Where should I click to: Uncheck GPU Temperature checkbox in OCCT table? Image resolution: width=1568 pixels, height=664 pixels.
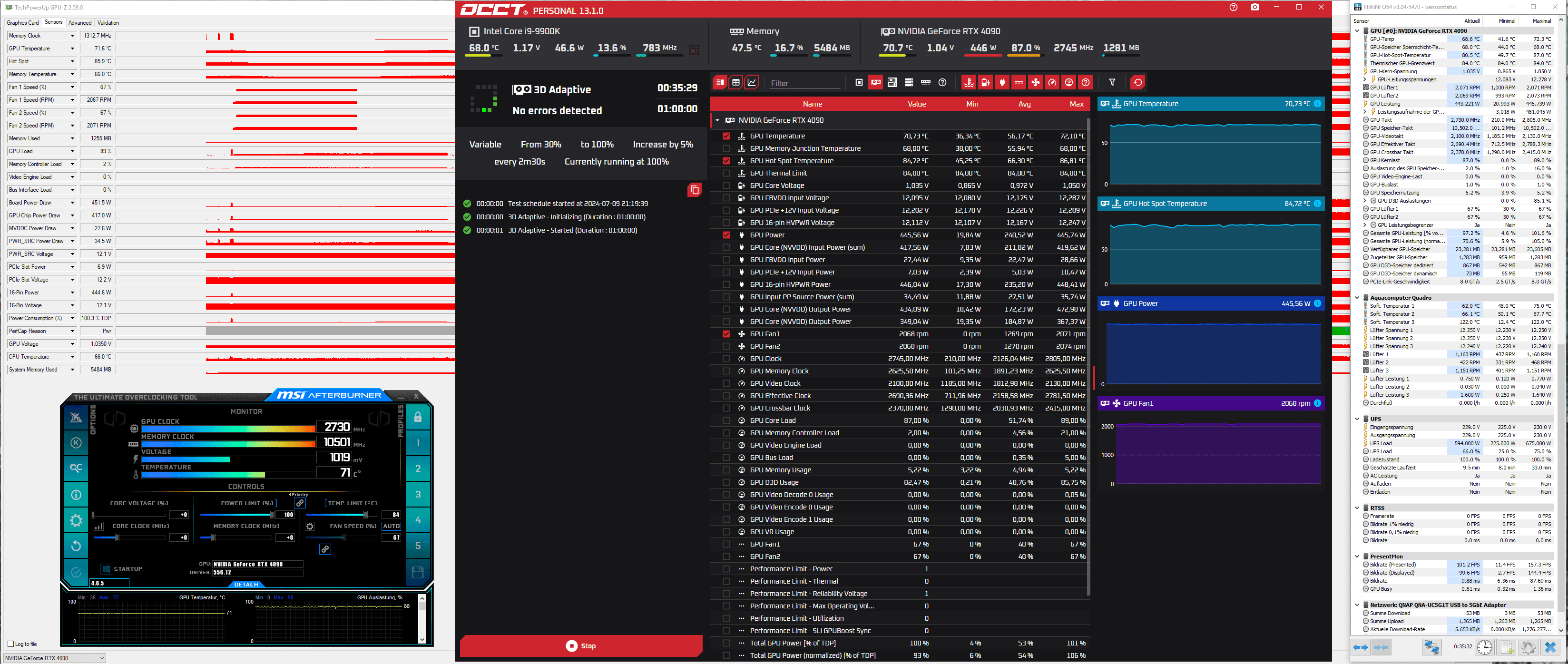pos(726,137)
